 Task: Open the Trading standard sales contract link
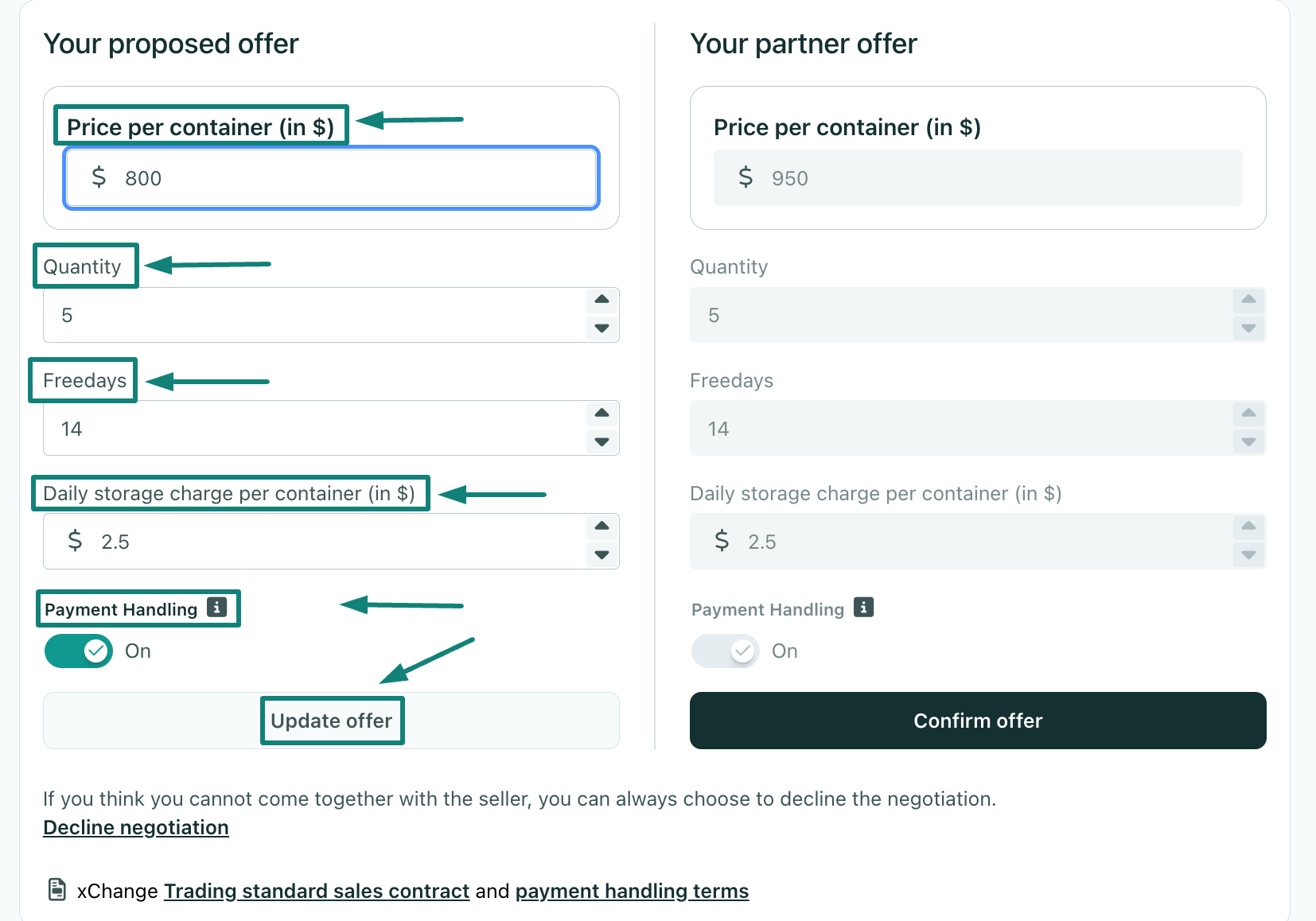317,891
